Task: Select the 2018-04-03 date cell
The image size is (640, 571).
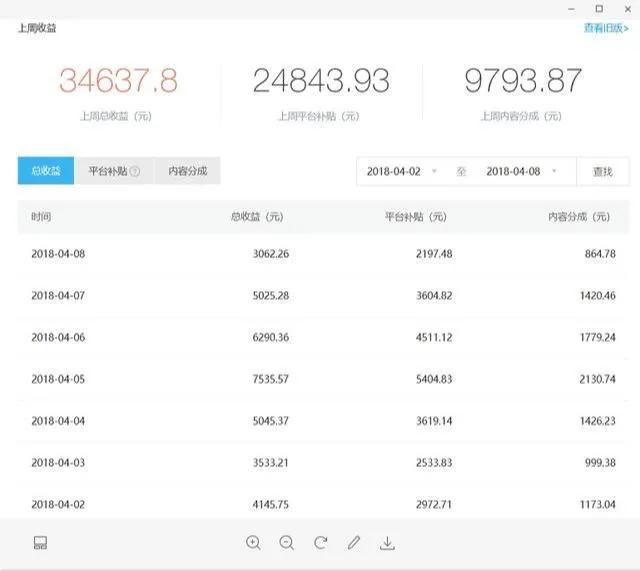Action: tap(58, 463)
